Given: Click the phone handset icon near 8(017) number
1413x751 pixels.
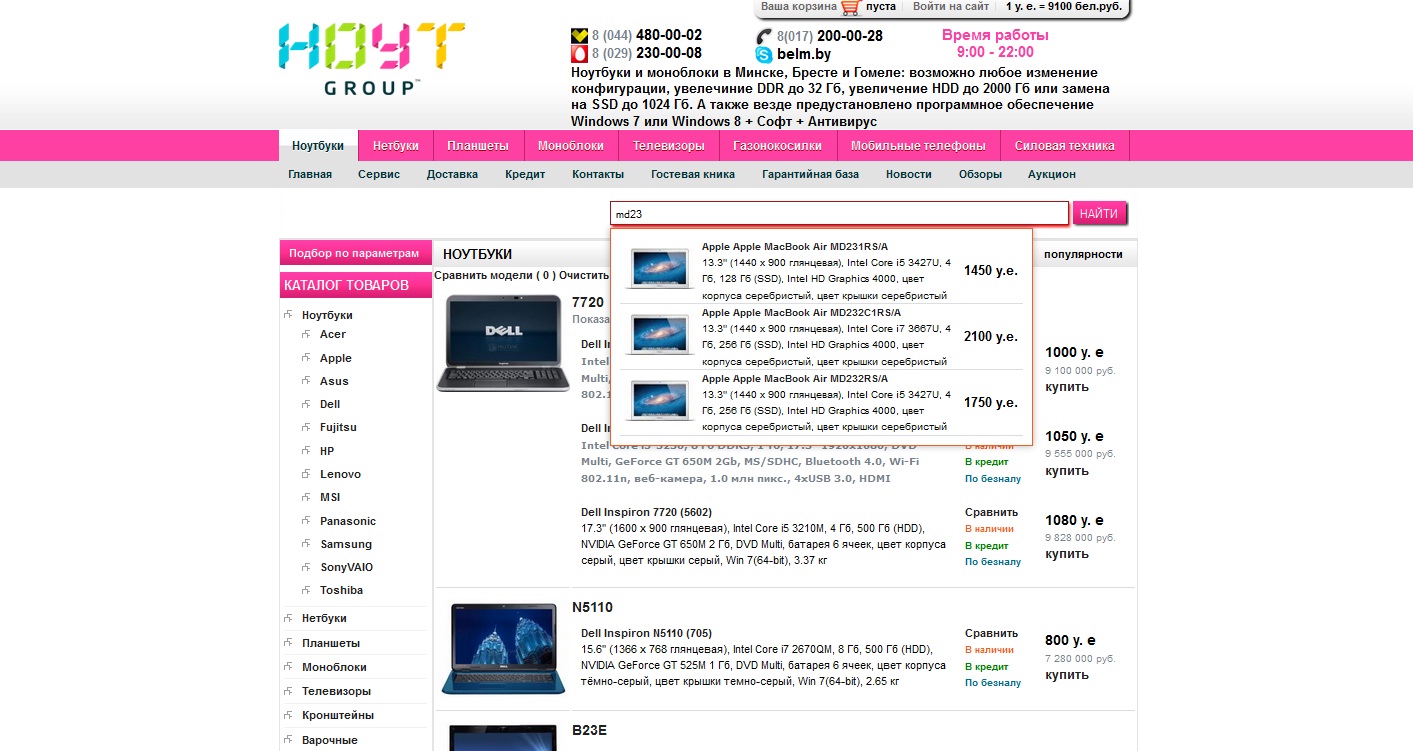Looking at the screenshot, I should click(764, 36).
